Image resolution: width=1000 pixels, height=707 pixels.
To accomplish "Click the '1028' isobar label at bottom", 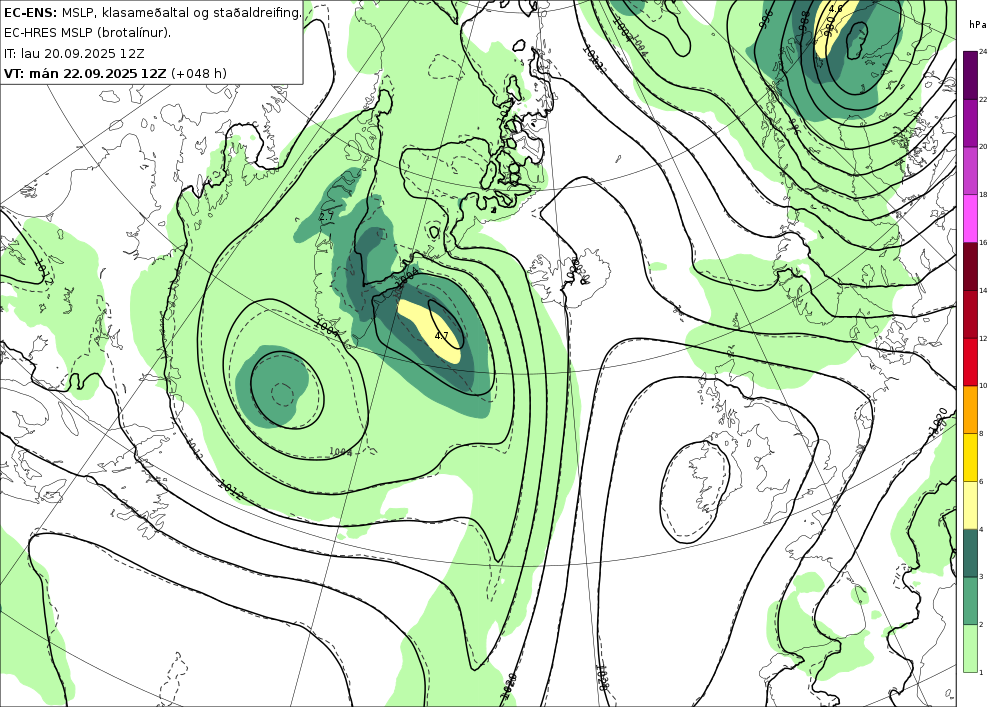I will (x=600, y=678).
